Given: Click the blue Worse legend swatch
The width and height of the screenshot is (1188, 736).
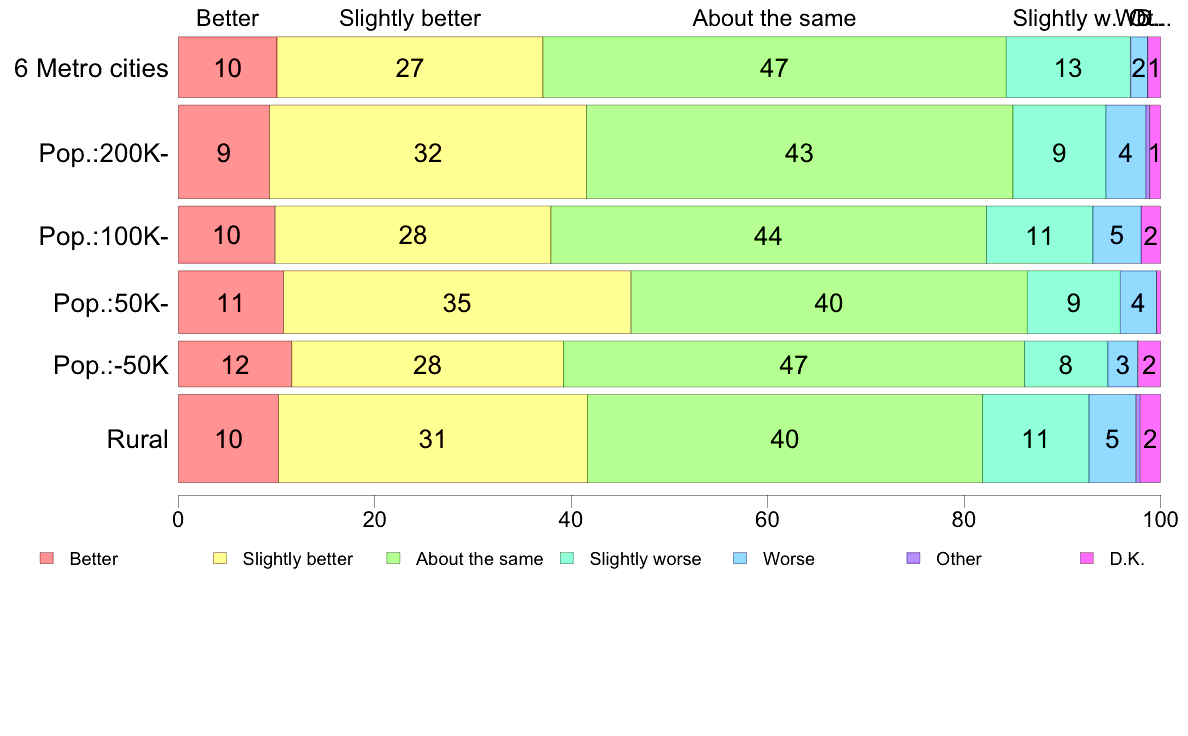Looking at the screenshot, I should (740, 559).
